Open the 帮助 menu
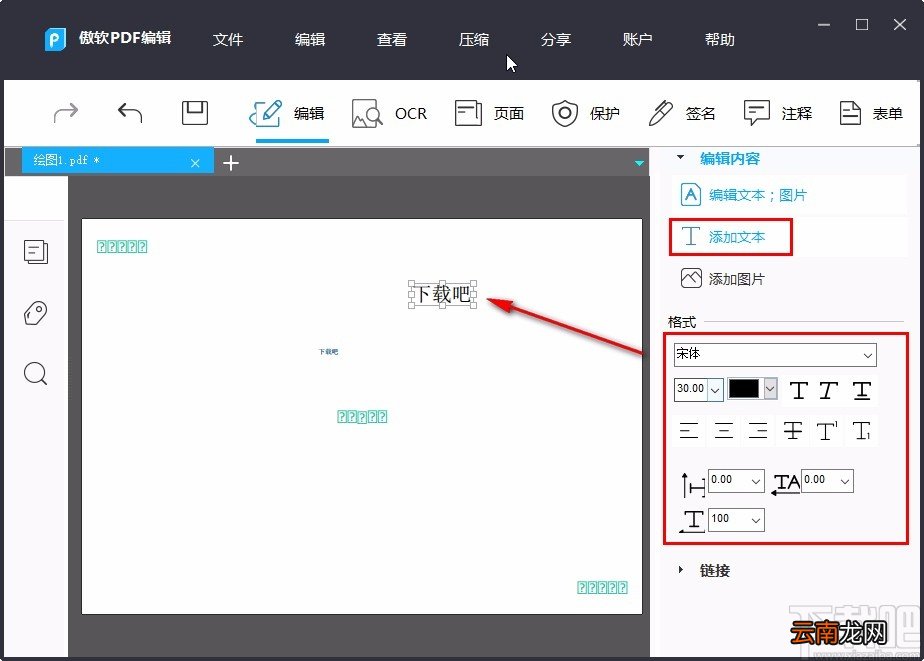 click(720, 39)
